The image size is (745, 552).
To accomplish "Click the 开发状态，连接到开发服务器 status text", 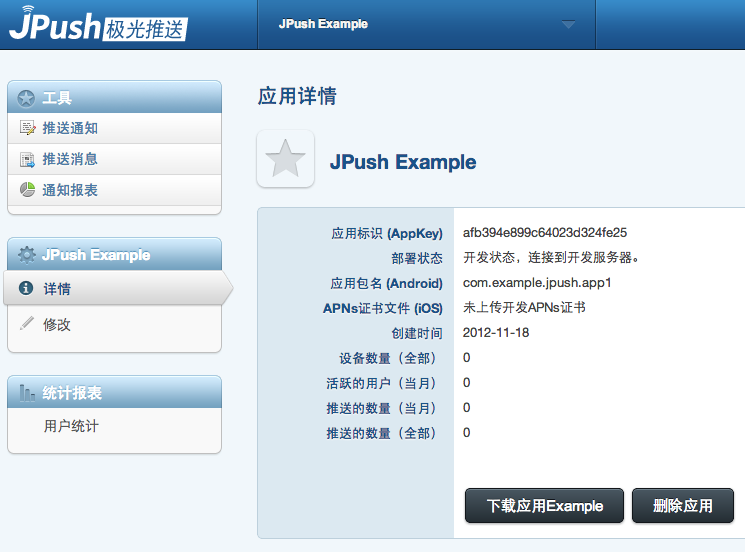I will click(551, 257).
